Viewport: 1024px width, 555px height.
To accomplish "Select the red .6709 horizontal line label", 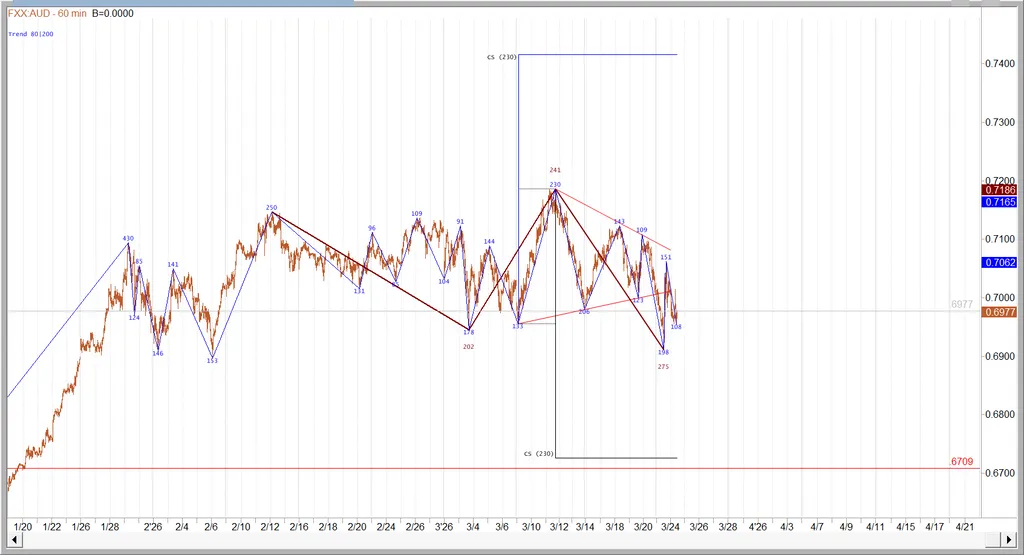I will tap(961, 461).
